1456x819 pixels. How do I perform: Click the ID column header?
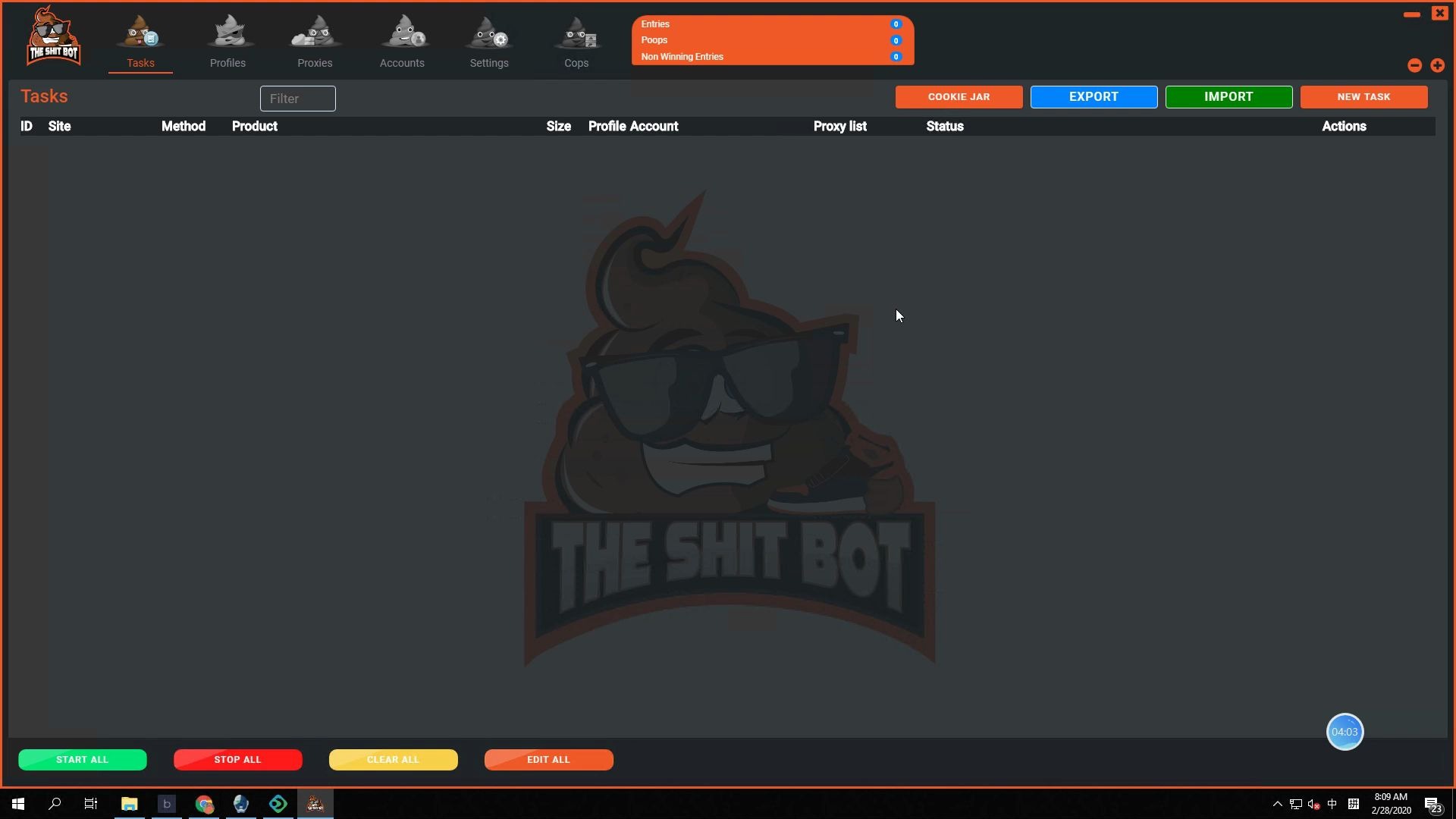coord(27,127)
